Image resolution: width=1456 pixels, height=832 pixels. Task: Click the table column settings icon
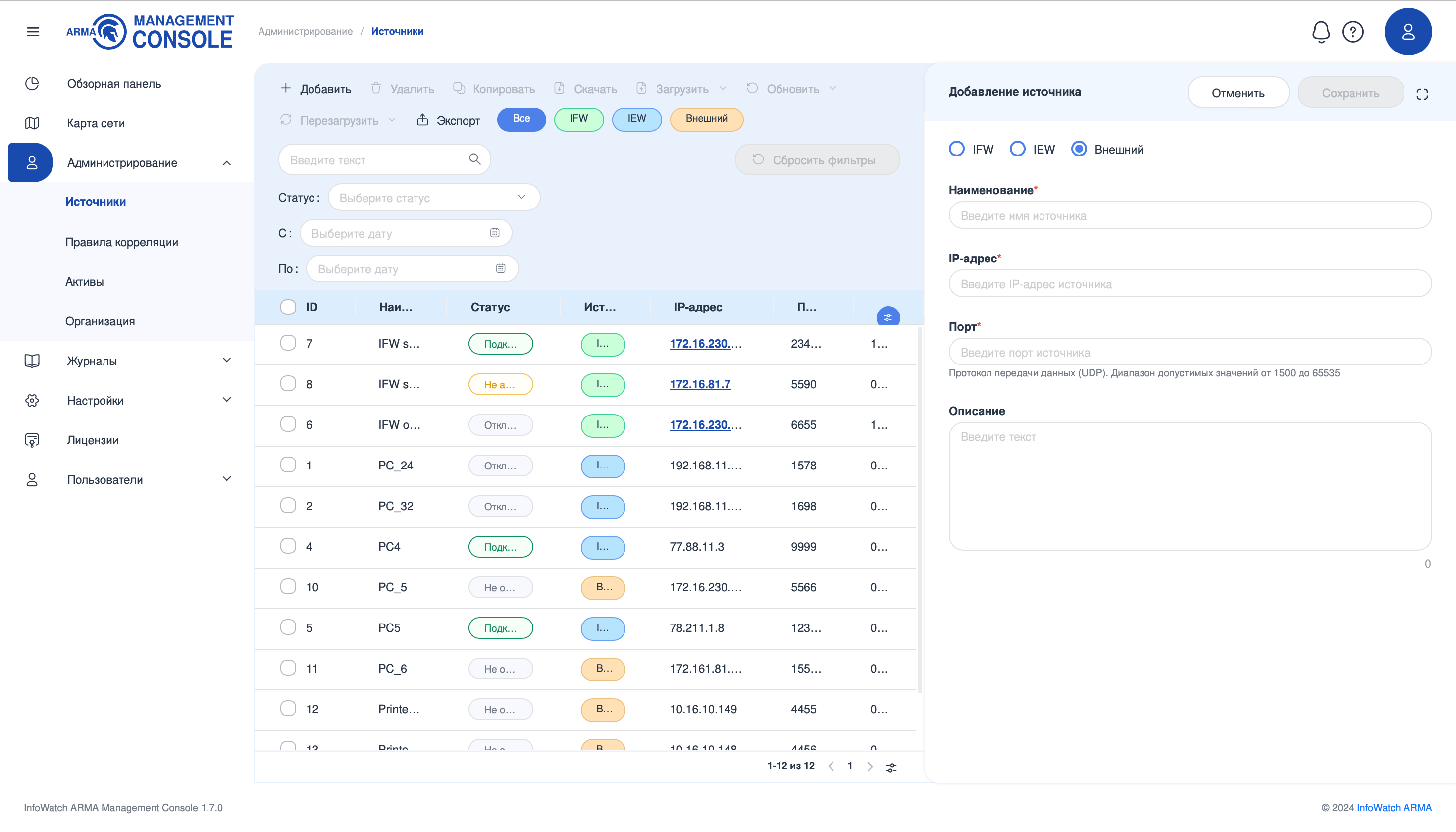click(x=887, y=317)
